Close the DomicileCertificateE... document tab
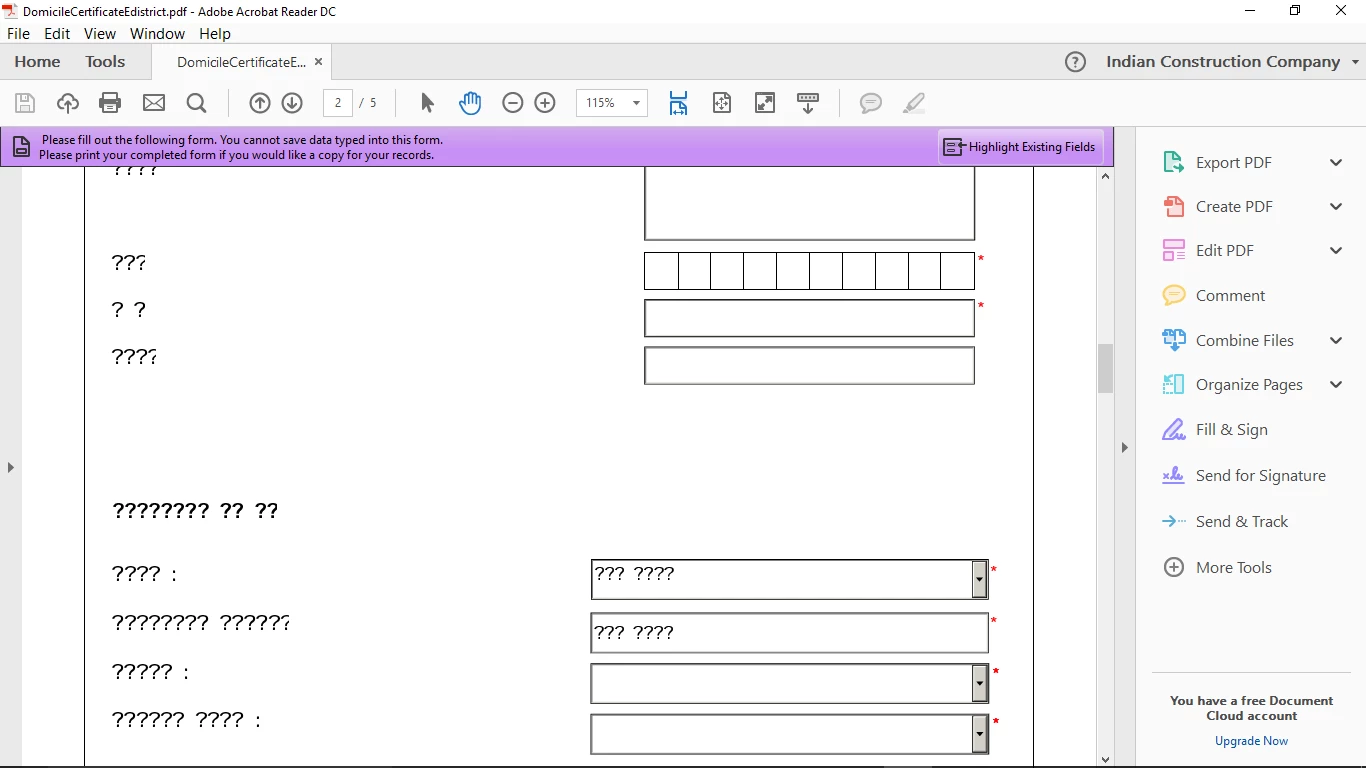Viewport: 1366px width, 768px height. click(319, 62)
